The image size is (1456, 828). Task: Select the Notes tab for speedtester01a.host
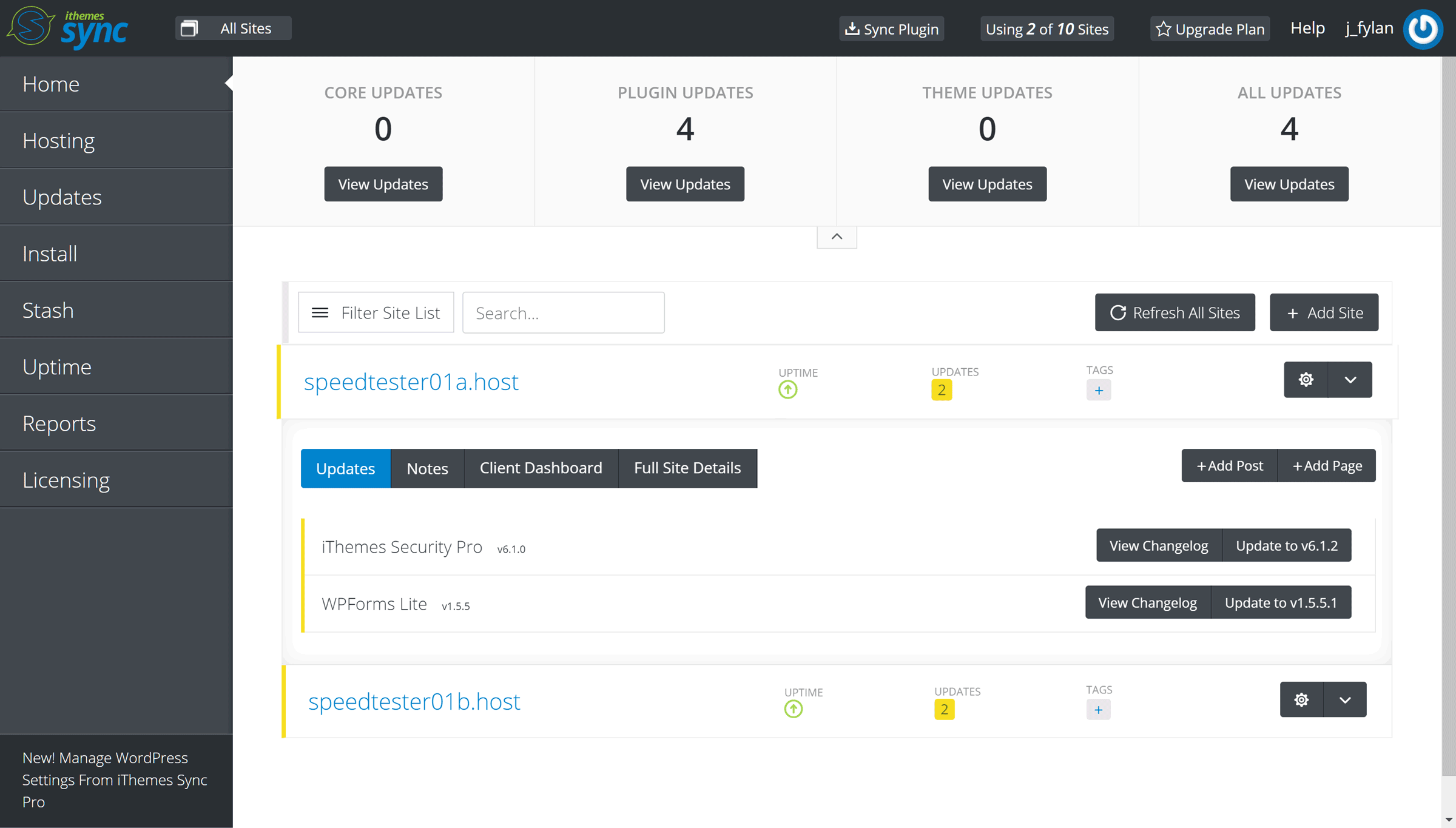(x=427, y=467)
